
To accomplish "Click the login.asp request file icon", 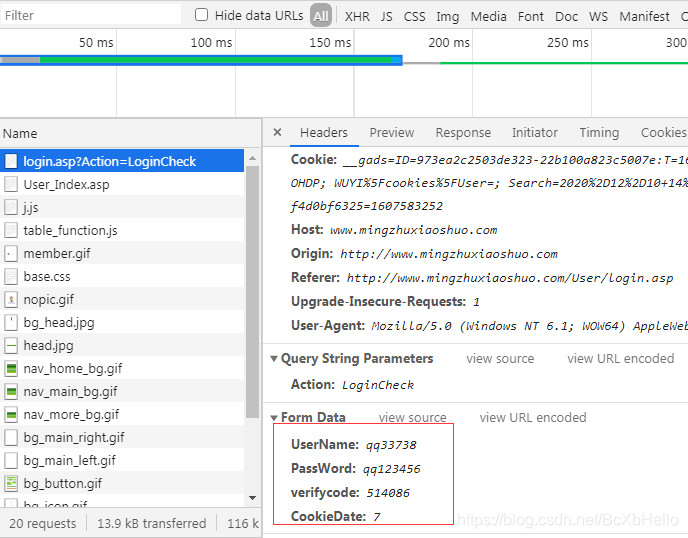I will tap(11, 162).
